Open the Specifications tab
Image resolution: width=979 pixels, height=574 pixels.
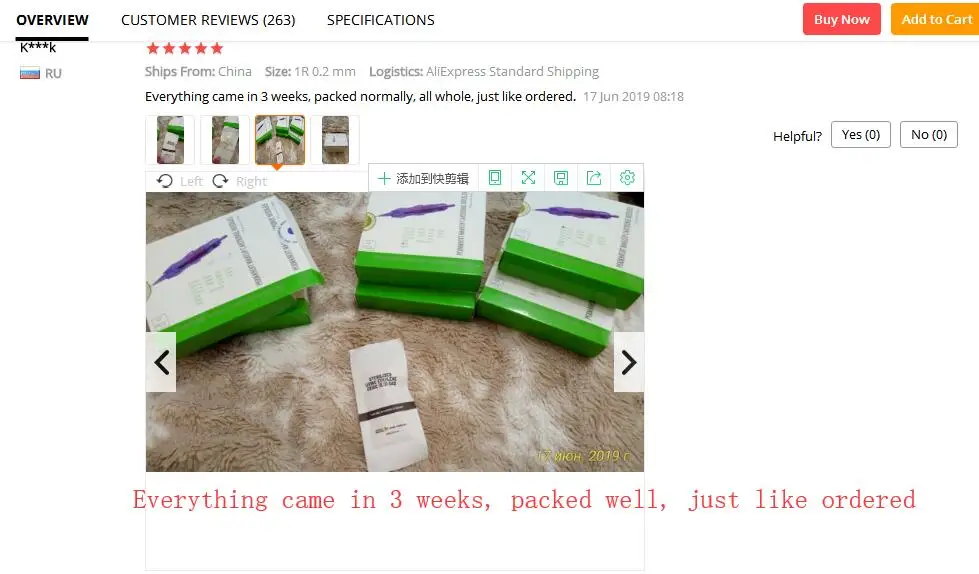(x=381, y=20)
